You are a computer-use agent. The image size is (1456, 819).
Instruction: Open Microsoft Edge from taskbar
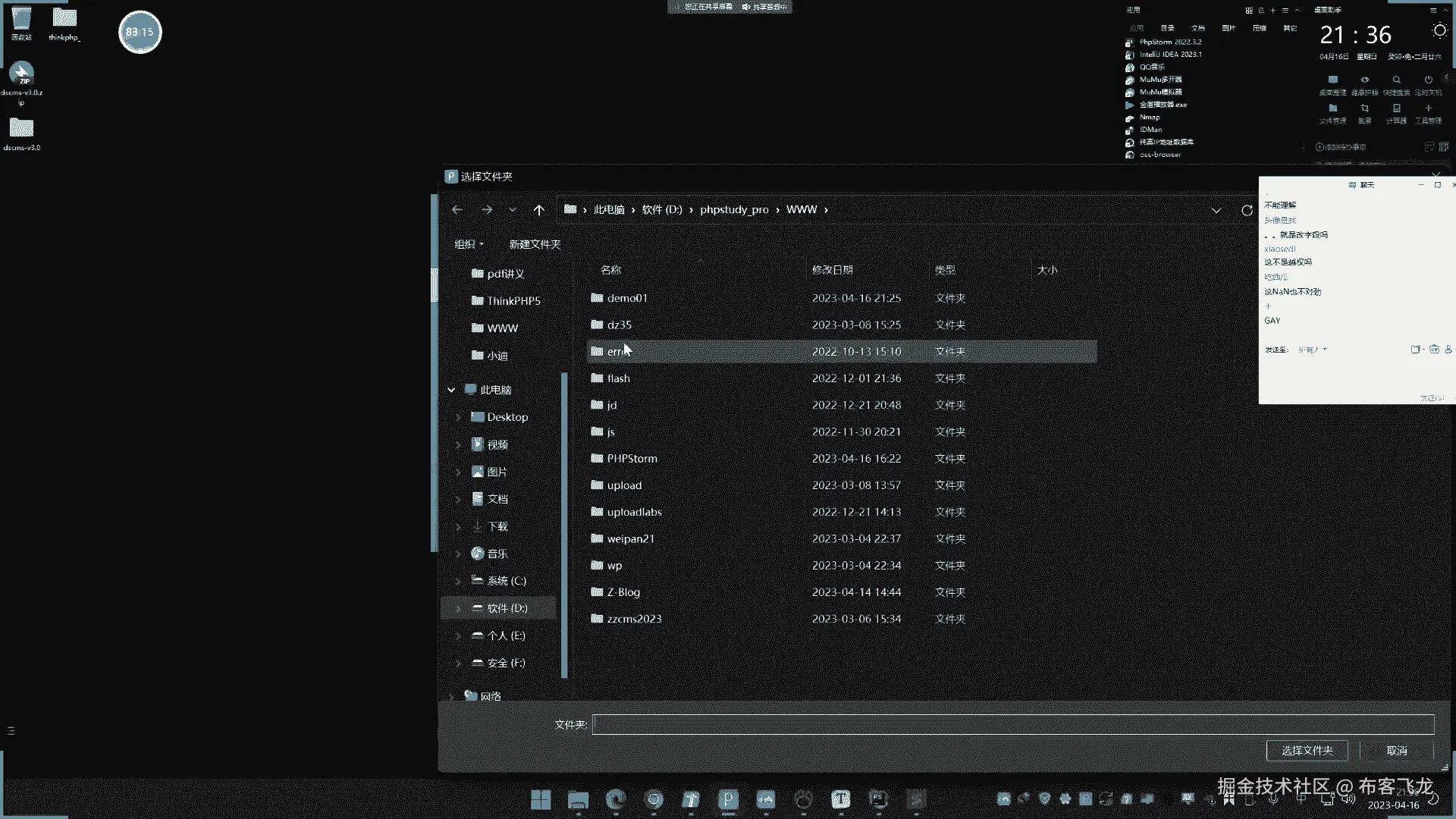(616, 799)
